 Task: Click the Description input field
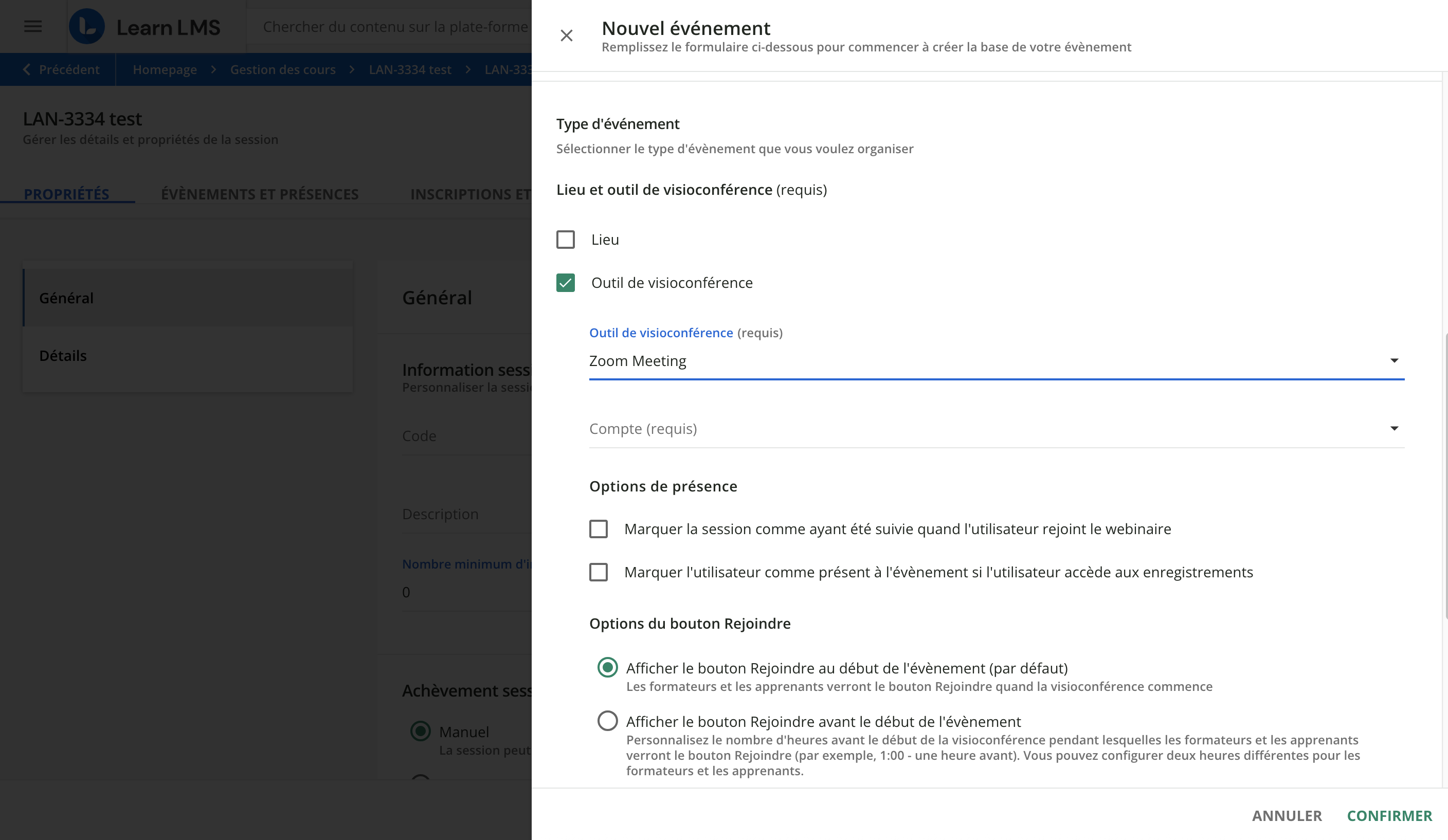coord(466,514)
